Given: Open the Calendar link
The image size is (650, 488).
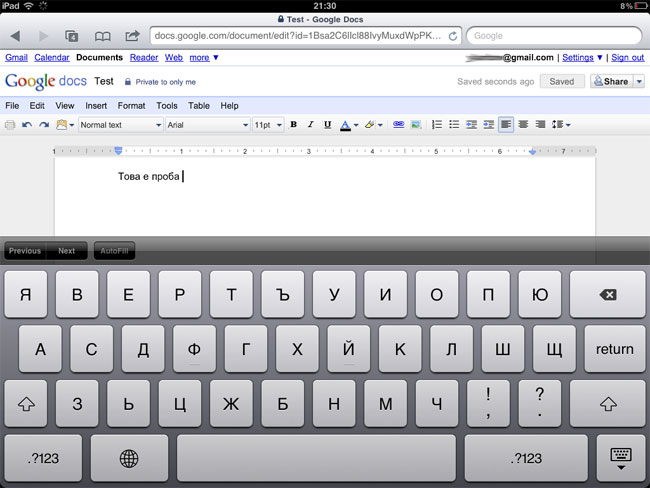Looking at the screenshot, I should (52, 58).
